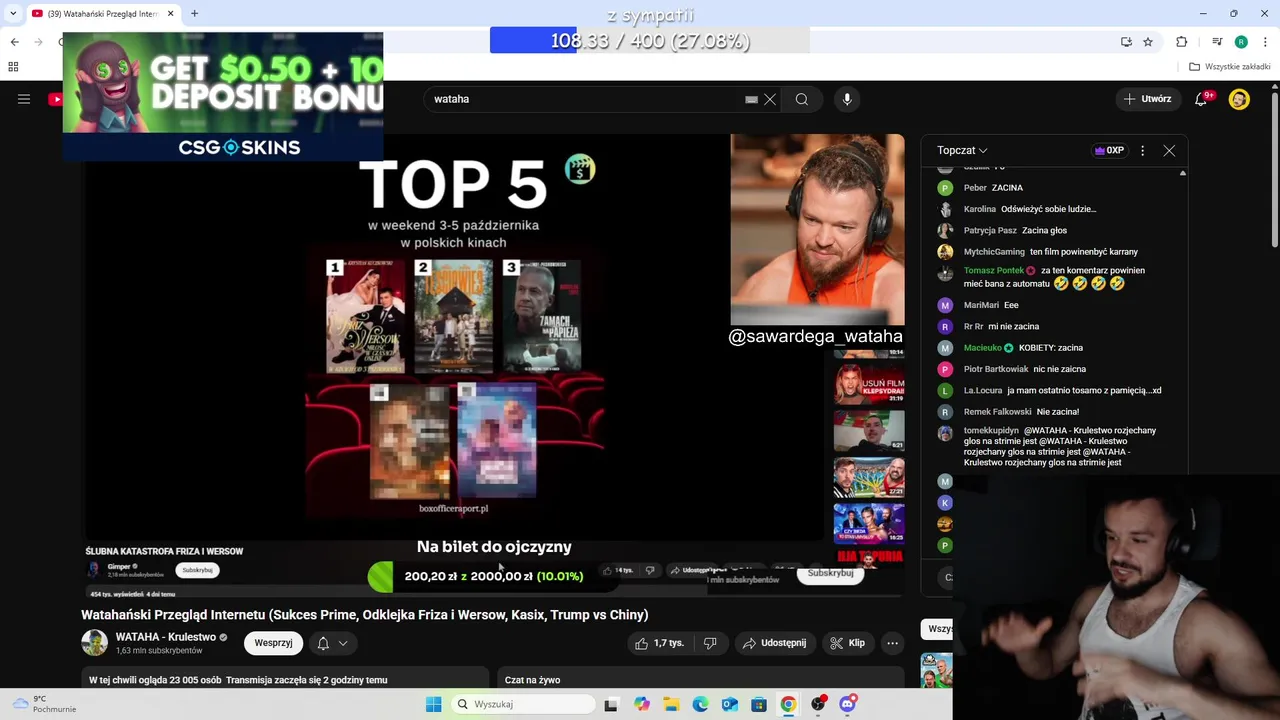Bookmark this page with the star icon
Viewport: 1280px width, 720px height.
(x=1148, y=41)
